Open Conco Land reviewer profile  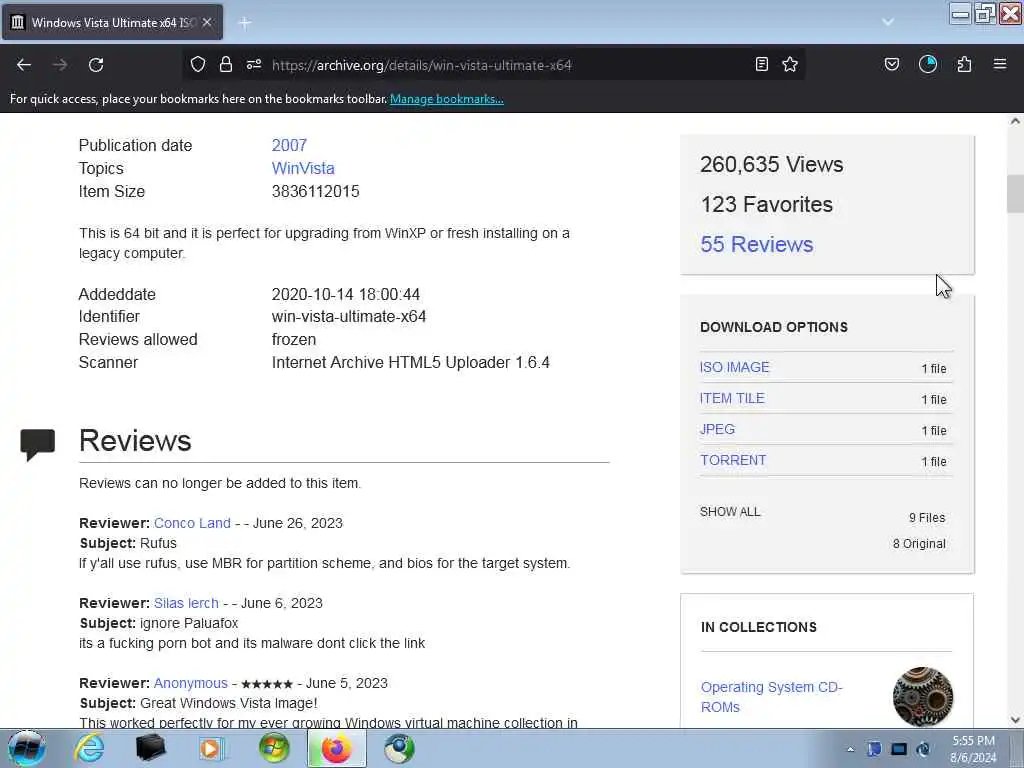(x=192, y=523)
